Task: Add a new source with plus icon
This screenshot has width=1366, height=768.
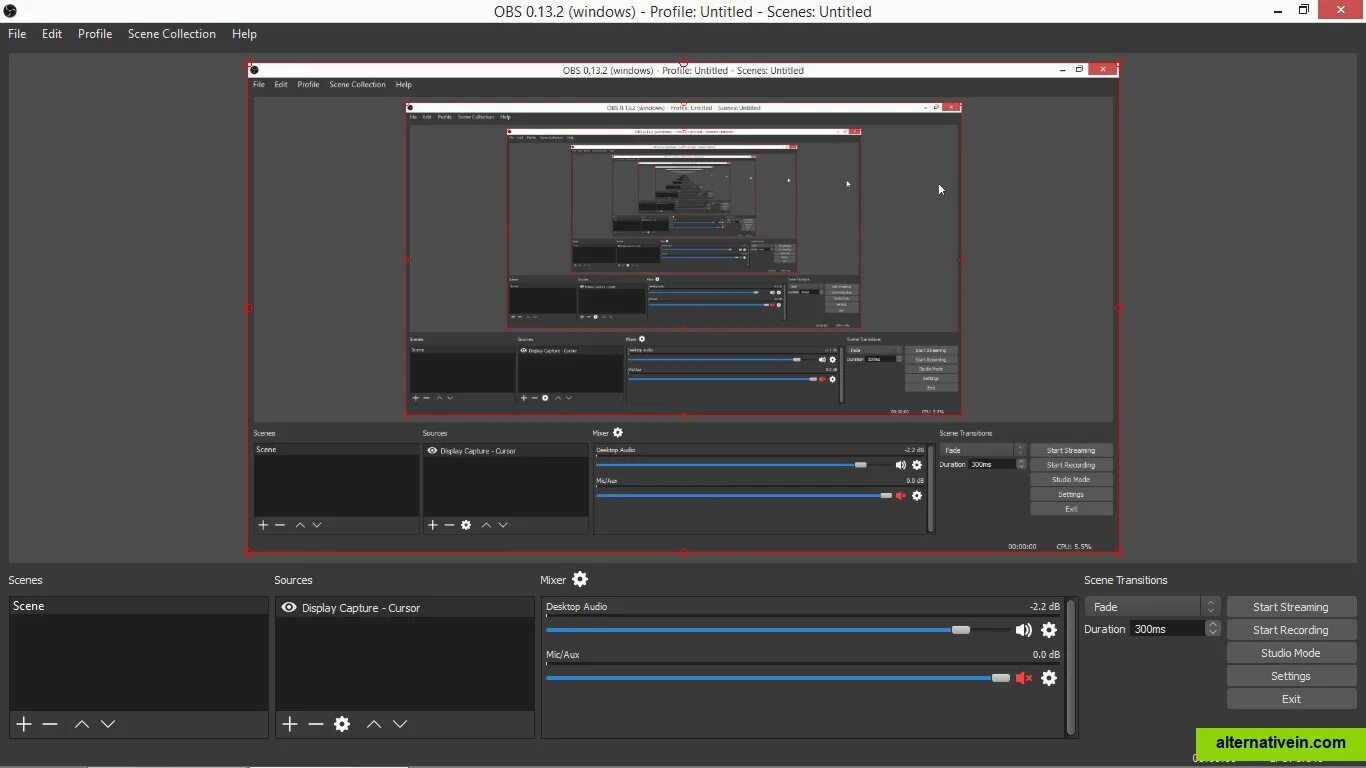Action: coord(290,724)
